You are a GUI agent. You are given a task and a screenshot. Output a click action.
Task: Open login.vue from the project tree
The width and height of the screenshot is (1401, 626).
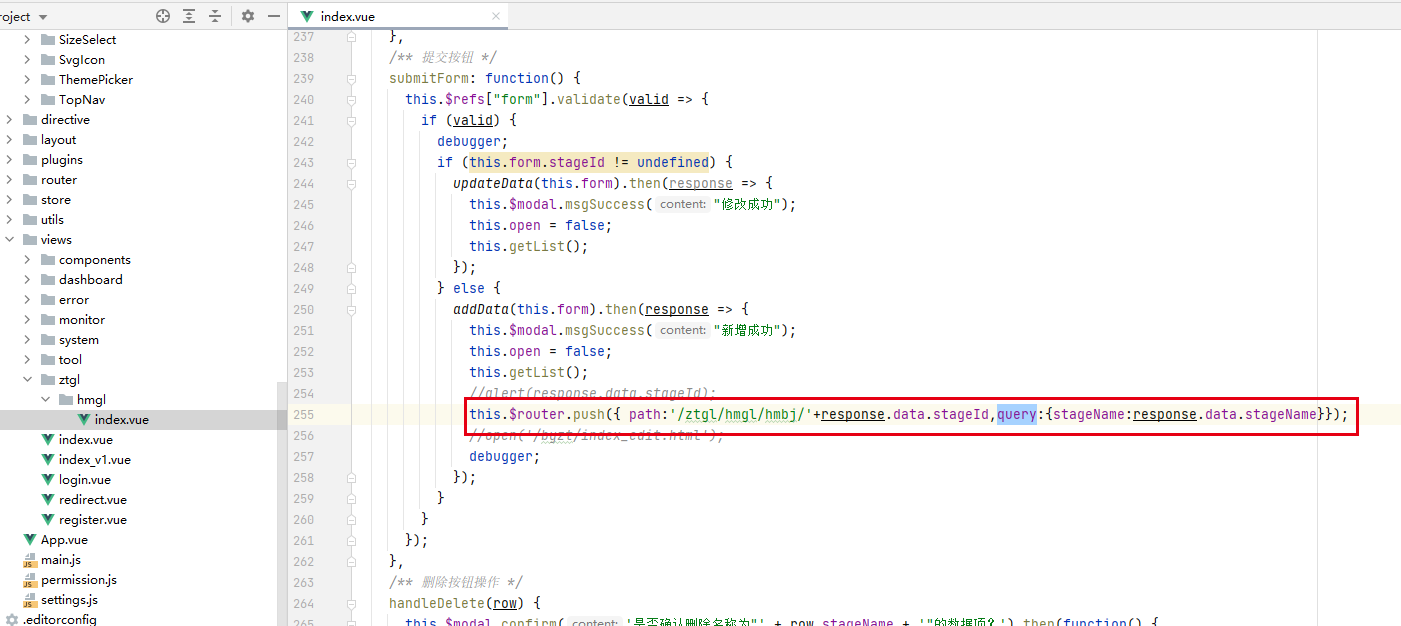84,480
